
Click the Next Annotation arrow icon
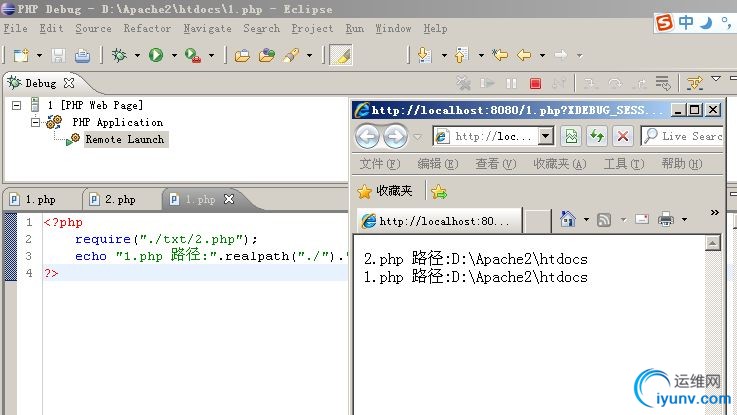[424, 55]
